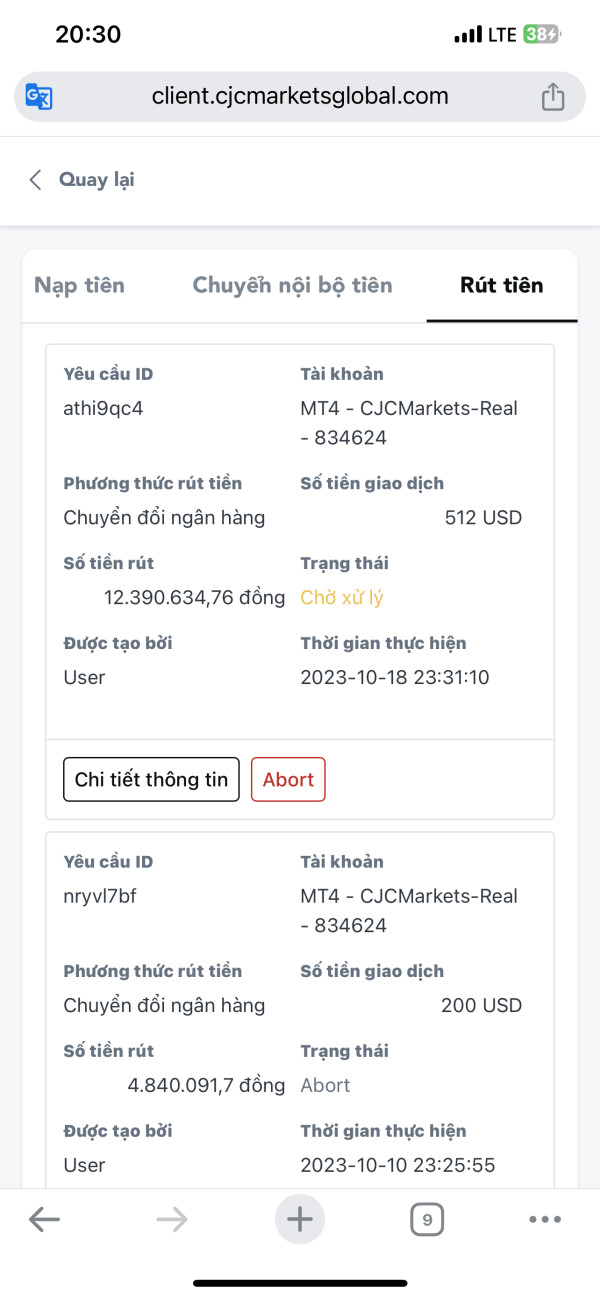Screen dimensions: 600x1298
Task: Select the Rút tiền tab
Action: point(502,286)
